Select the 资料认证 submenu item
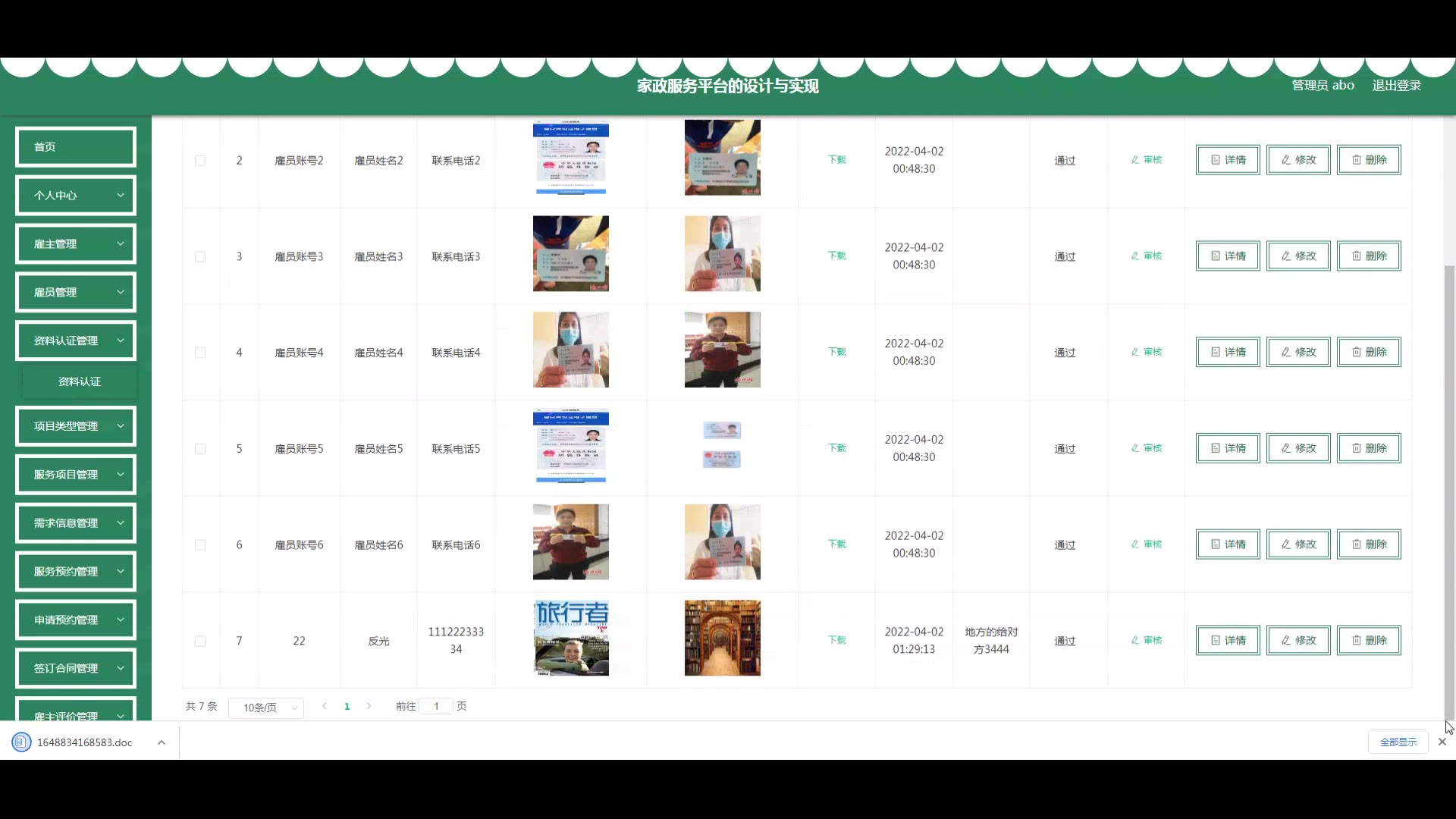The width and height of the screenshot is (1456, 819). pyautogui.click(x=80, y=381)
